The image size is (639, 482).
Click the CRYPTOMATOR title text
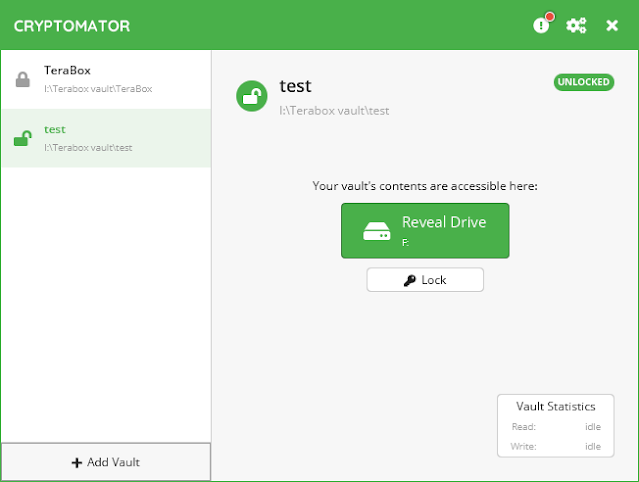[72, 26]
